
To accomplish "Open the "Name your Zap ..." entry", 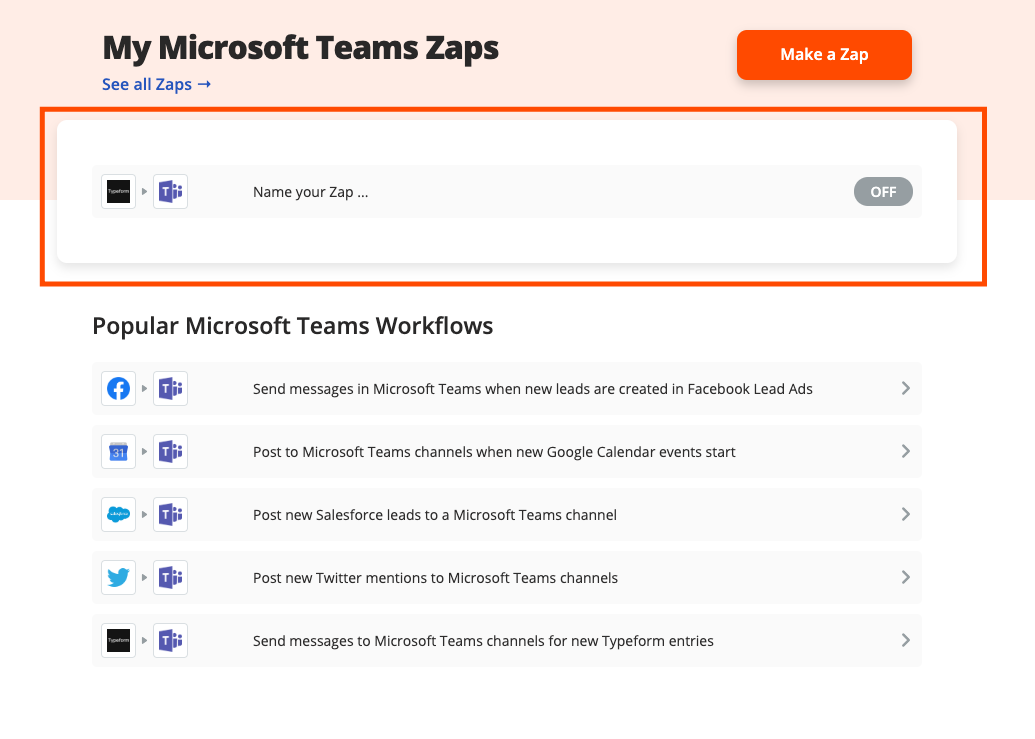I will pyautogui.click(x=310, y=192).
